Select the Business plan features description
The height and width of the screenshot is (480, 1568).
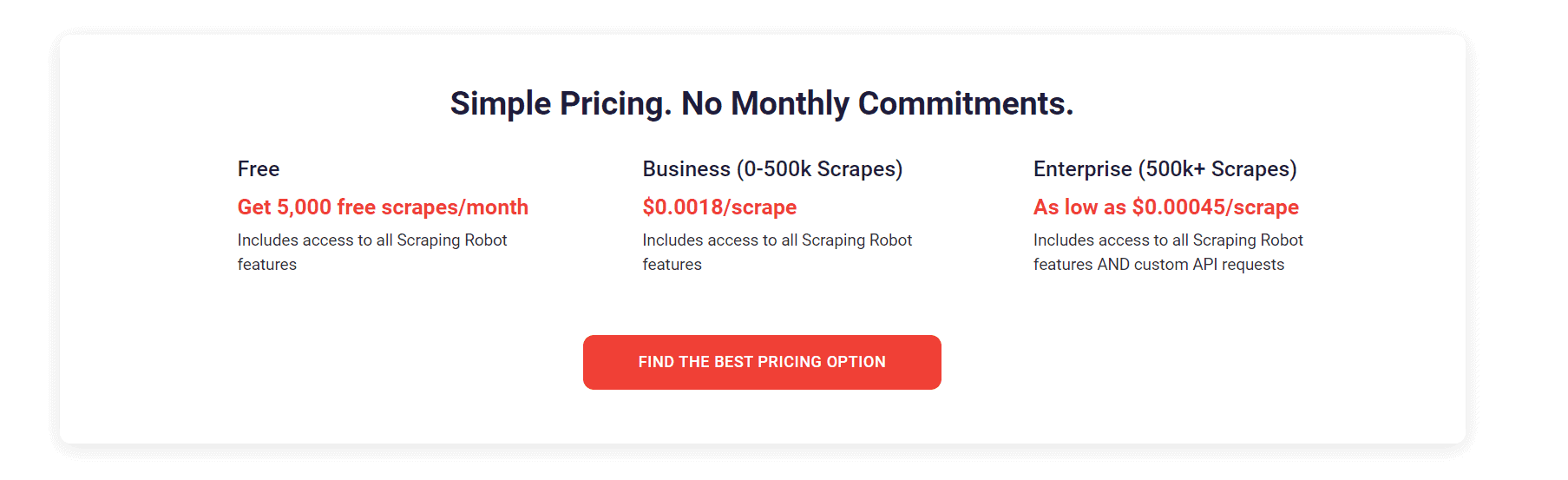pyautogui.click(x=777, y=252)
